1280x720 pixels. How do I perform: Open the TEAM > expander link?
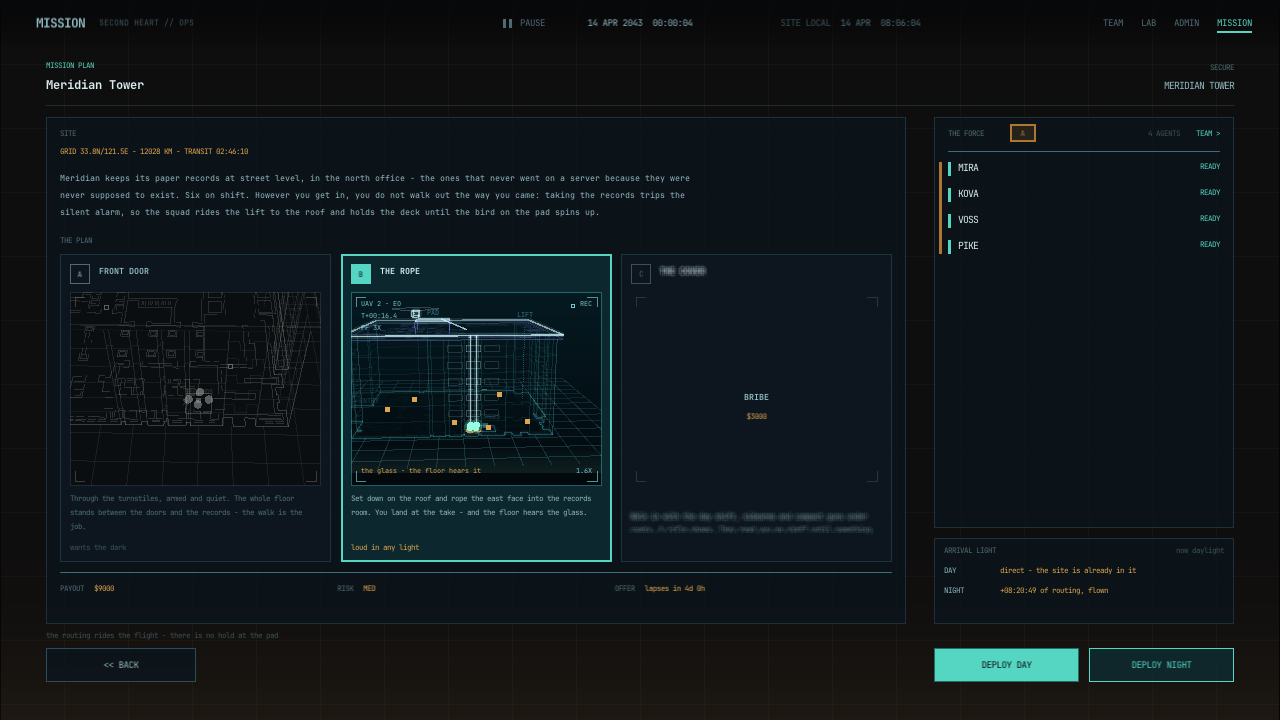(x=1208, y=133)
